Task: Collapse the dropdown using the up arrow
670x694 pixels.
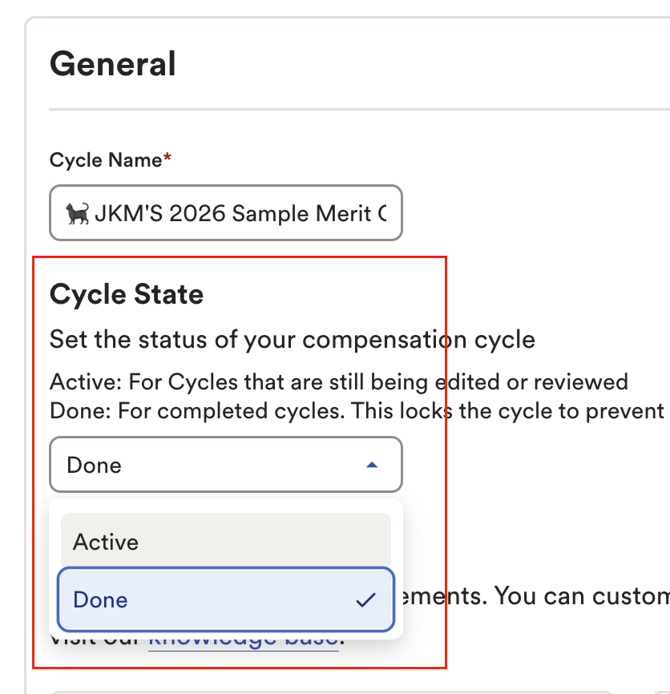Action: click(x=372, y=465)
